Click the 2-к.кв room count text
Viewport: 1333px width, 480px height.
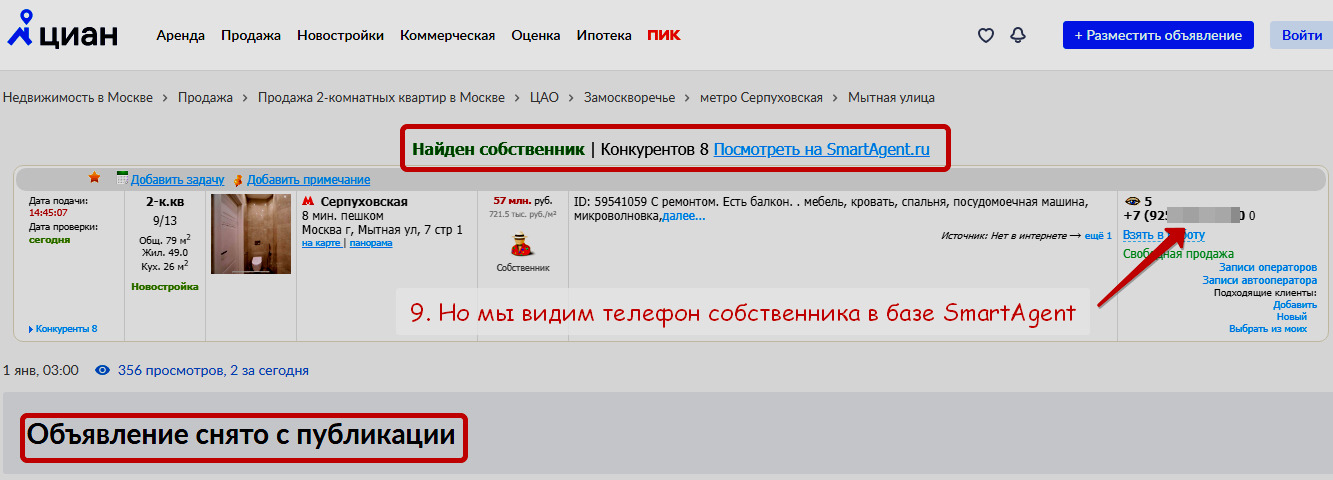point(165,202)
